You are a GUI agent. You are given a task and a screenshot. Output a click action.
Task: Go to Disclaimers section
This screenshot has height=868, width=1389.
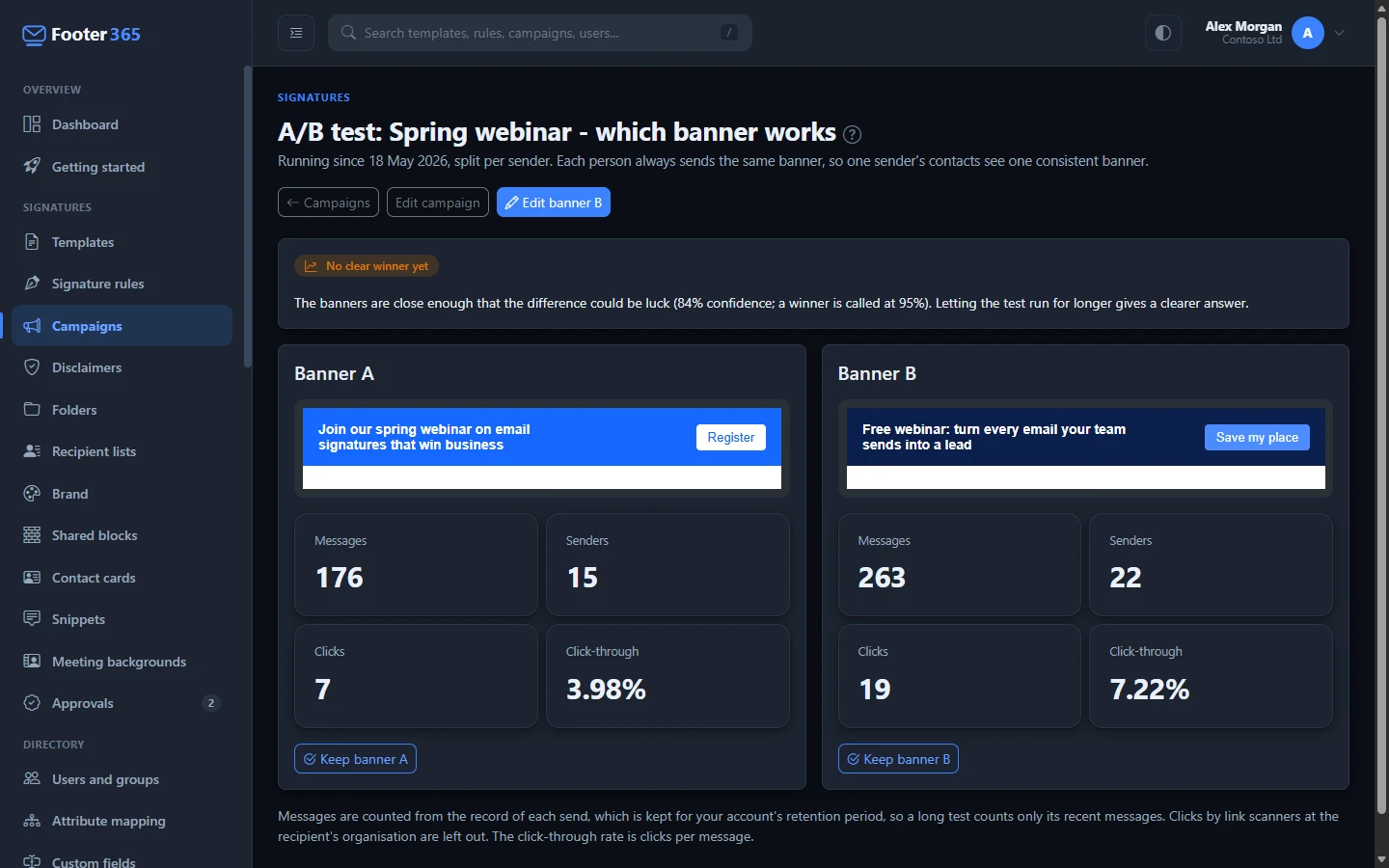tap(123, 367)
